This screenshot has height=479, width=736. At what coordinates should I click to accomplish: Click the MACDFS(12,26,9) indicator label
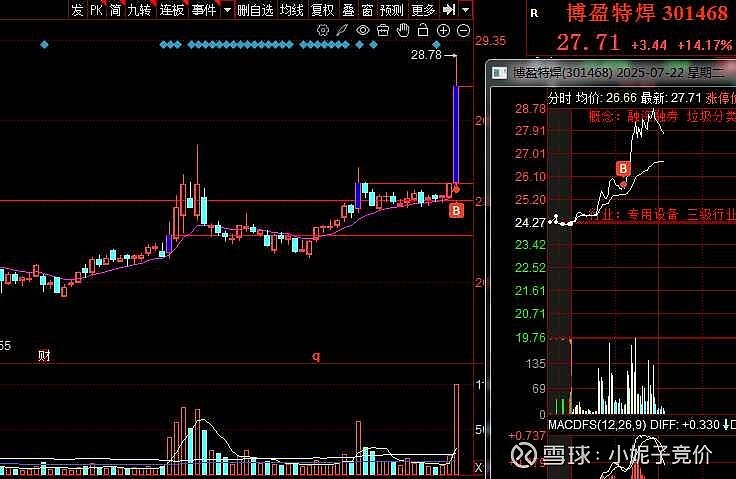pyautogui.click(x=597, y=425)
